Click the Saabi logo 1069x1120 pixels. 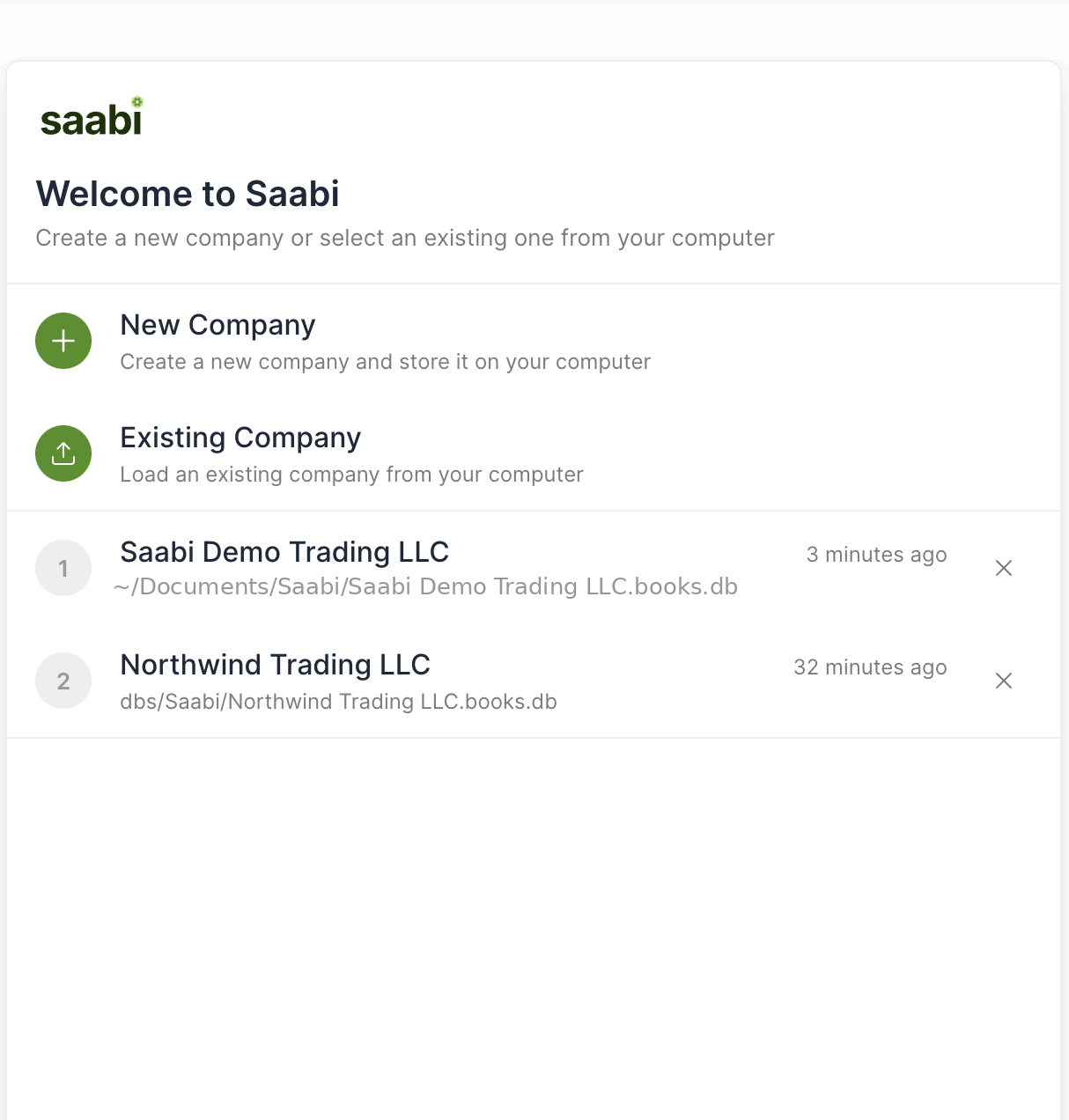[92, 117]
